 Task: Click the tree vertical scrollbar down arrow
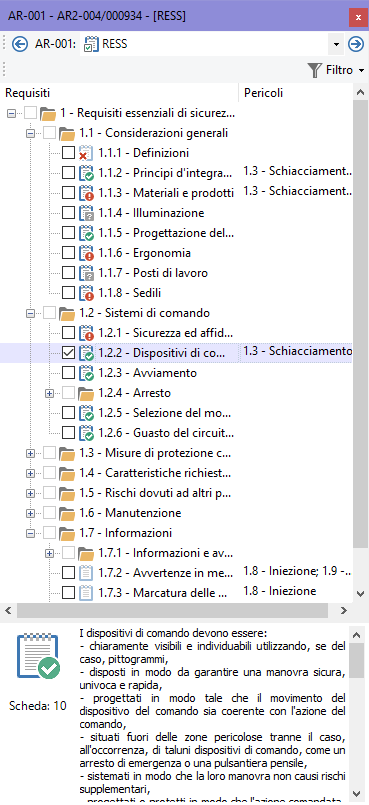(361, 592)
